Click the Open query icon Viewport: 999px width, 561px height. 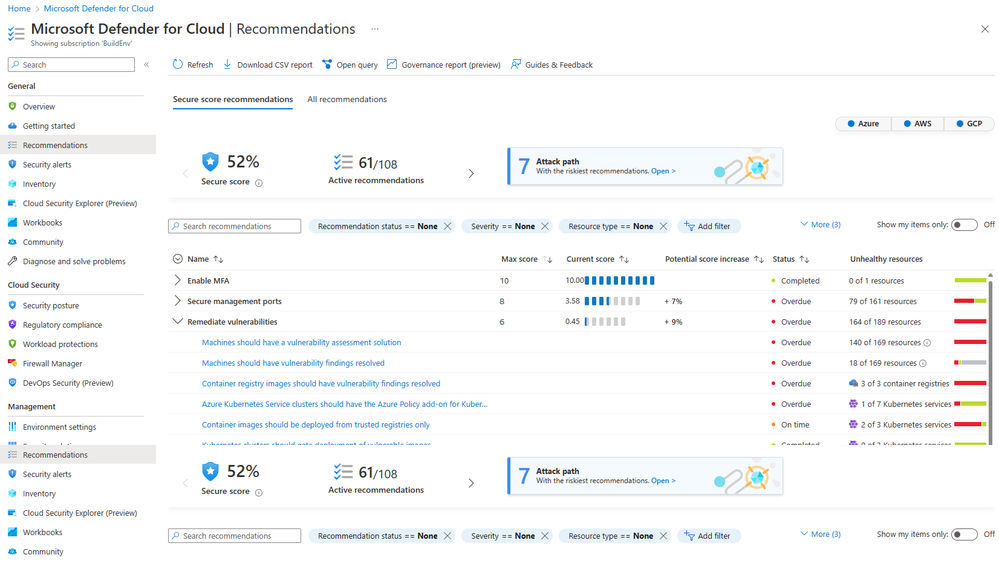coord(327,64)
